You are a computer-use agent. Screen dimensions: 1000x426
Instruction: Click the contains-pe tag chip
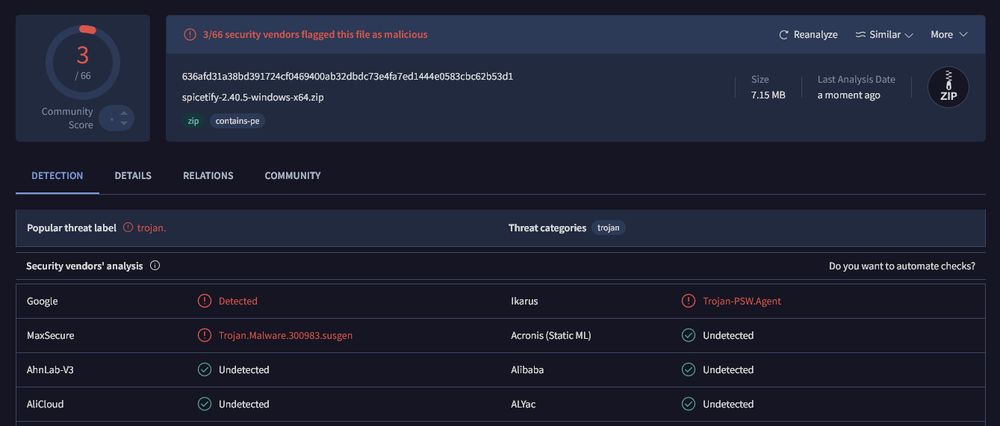[x=238, y=121]
